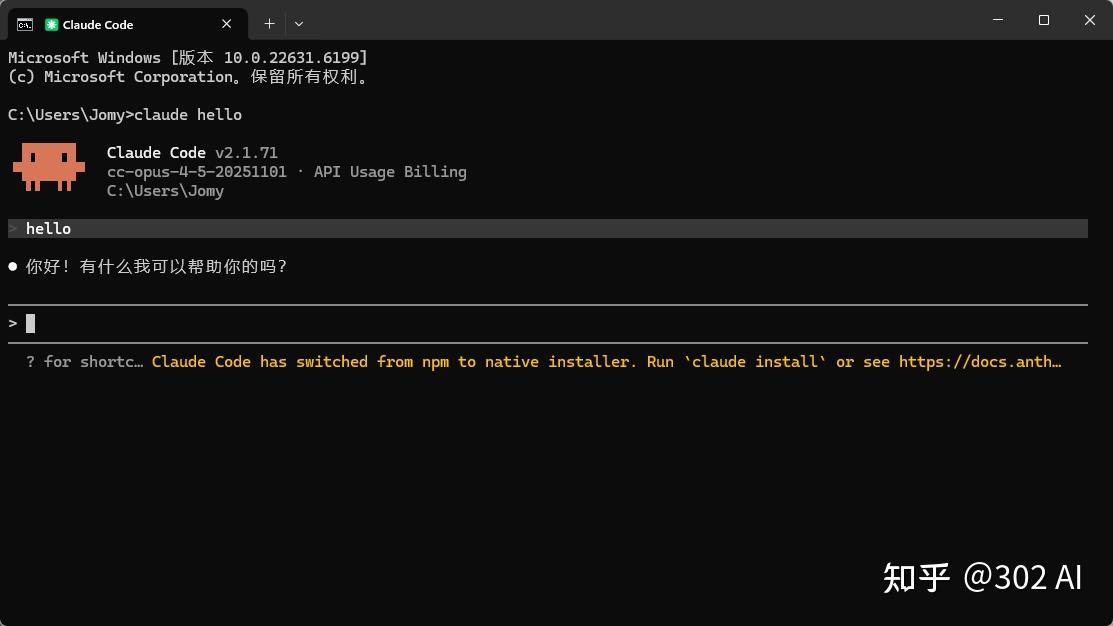Select the Claude Code tab title
The width and height of the screenshot is (1113, 626).
98,24
